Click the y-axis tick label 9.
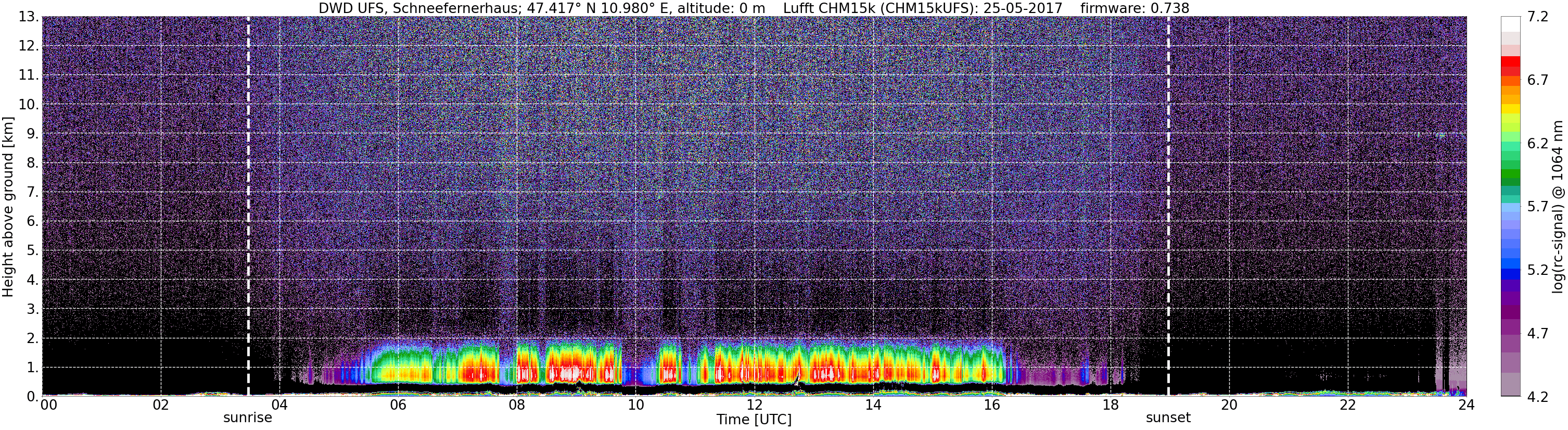The image size is (1568, 430). [x=33, y=134]
